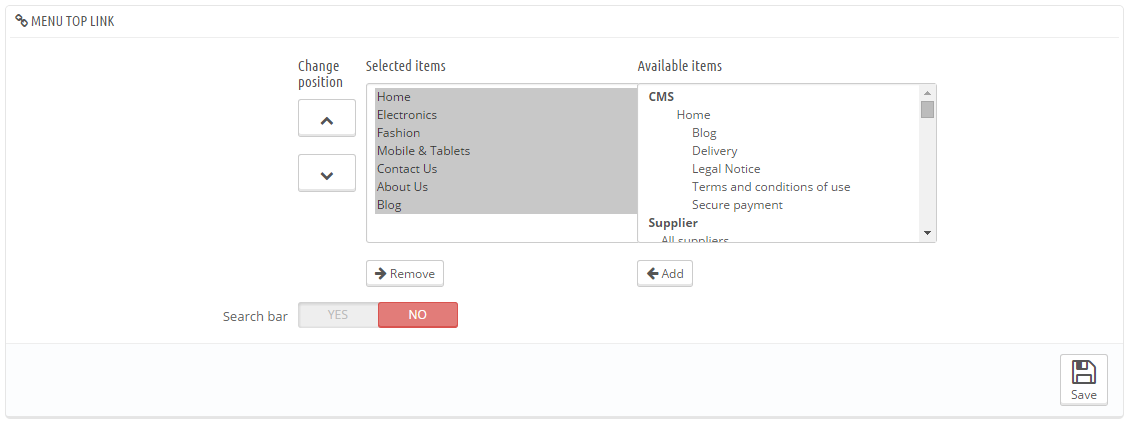Select Terms and conditions of use
Image resolution: width=1130 pixels, height=421 pixels.
(771, 187)
